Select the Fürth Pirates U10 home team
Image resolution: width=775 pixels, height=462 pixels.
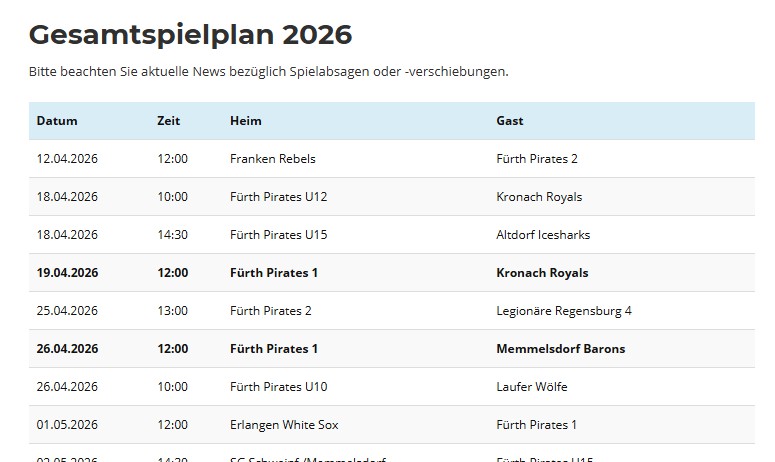(278, 387)
